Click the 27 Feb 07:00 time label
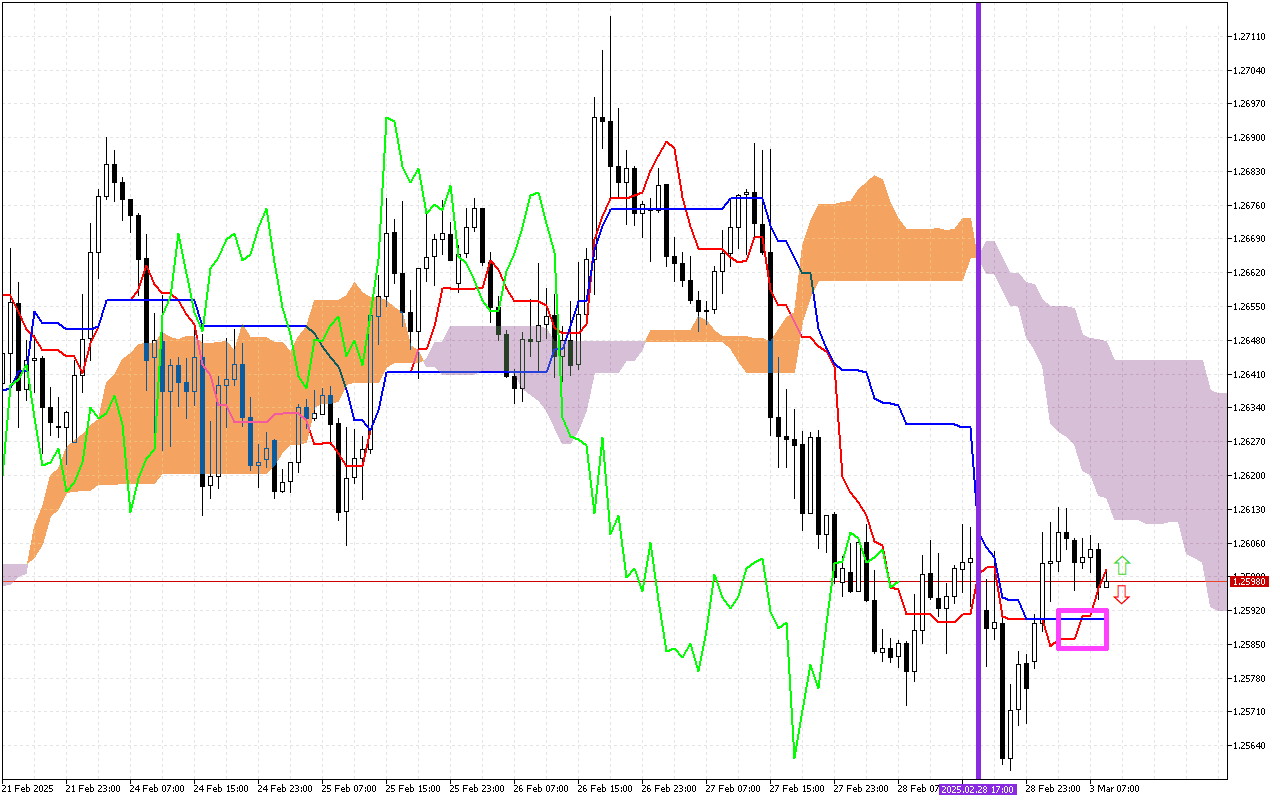1280x800 pixels. (731, 789)
